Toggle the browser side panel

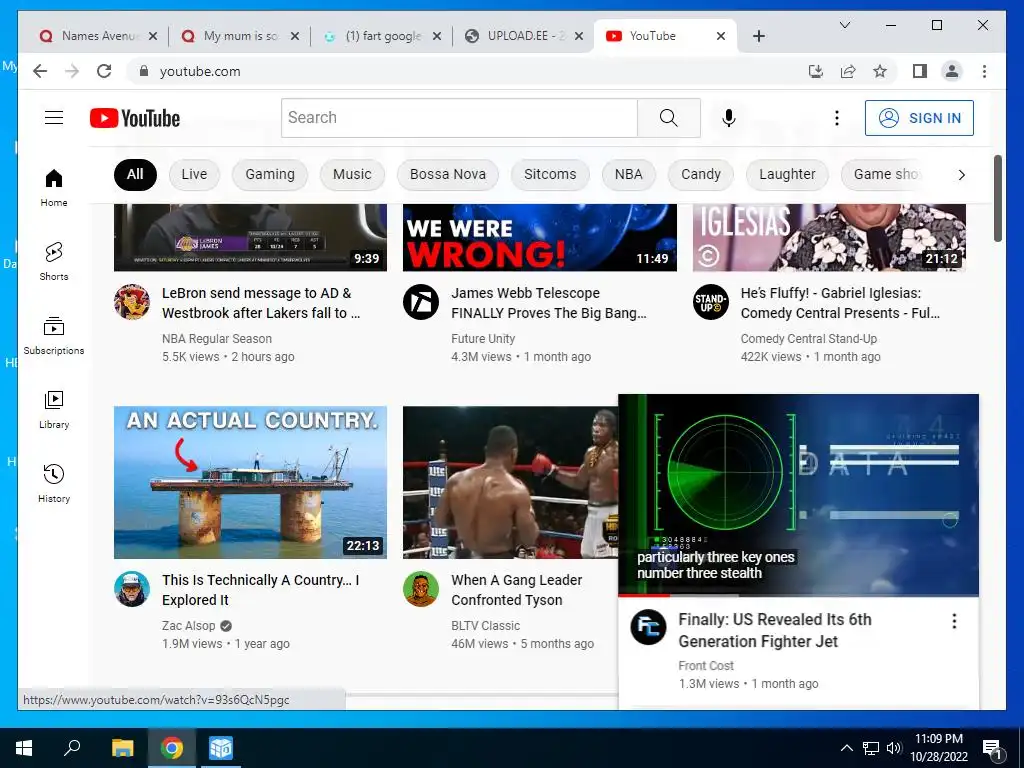tap(920, 71)
